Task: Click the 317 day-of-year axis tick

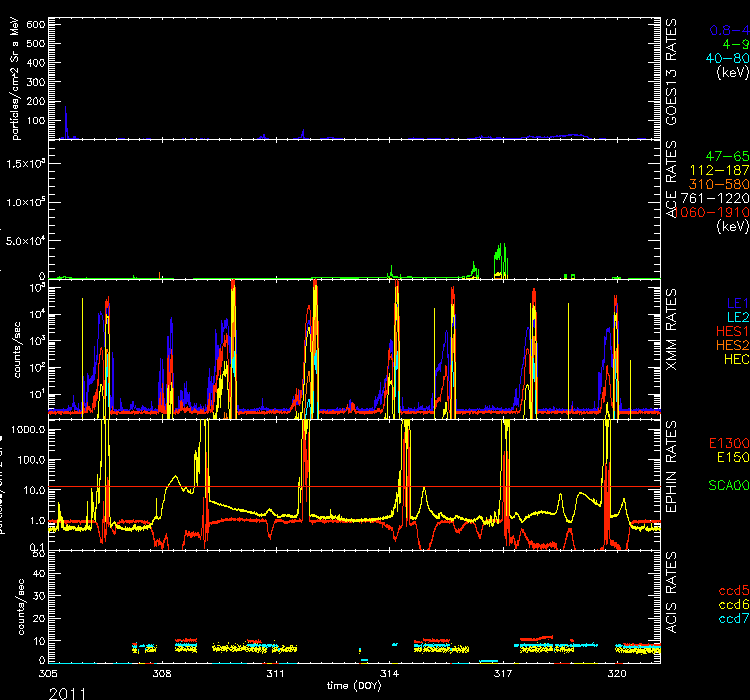Action: [x=504, y=674]
